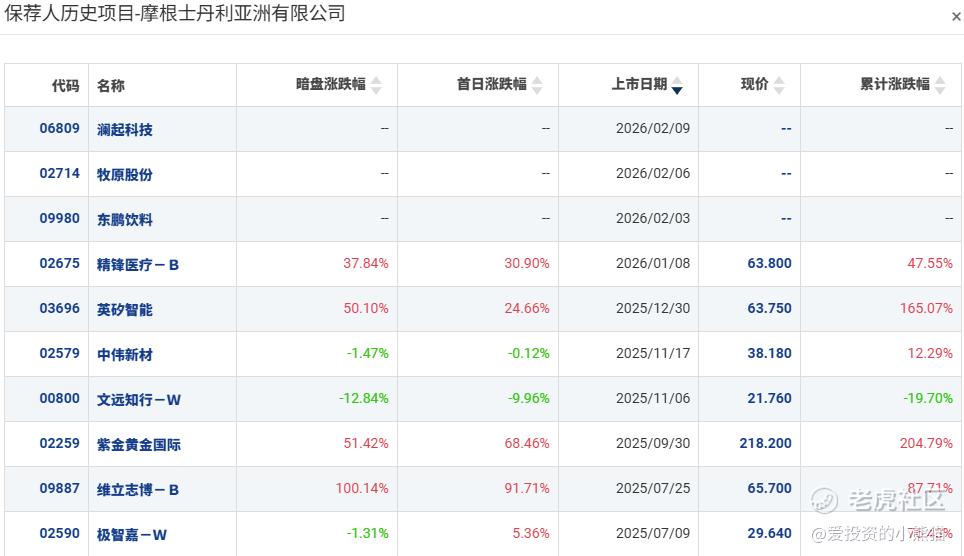This screenshot has height=556, width=964.
Task: Open stock 紫金黄金国际
Action: click(139, 444)
